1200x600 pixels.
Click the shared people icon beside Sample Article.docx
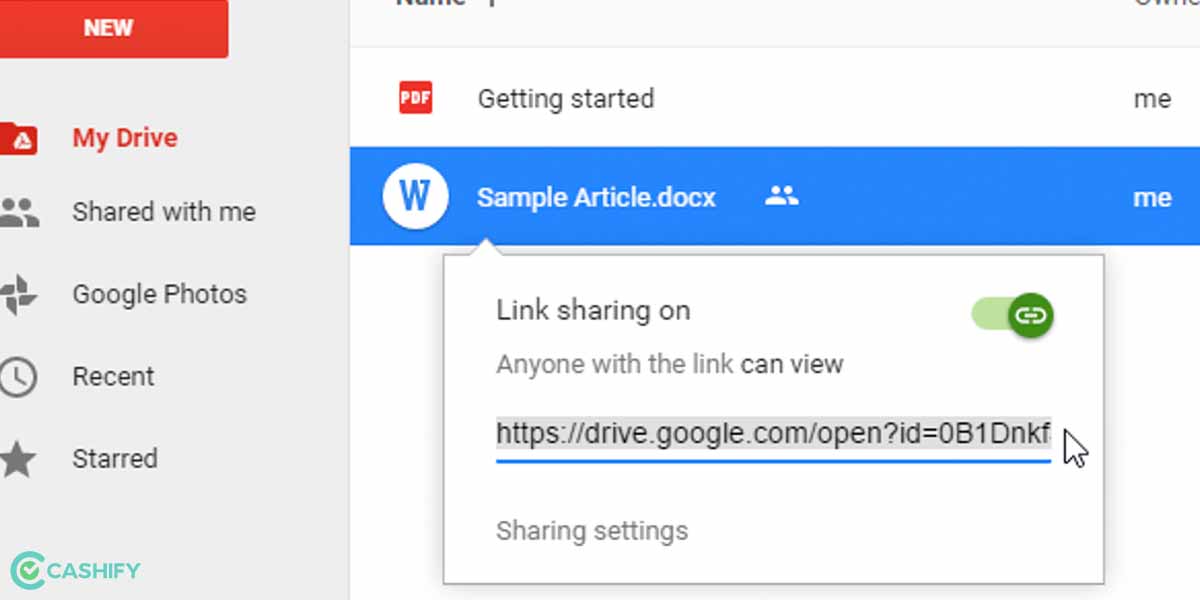click(x=782, y=196)
